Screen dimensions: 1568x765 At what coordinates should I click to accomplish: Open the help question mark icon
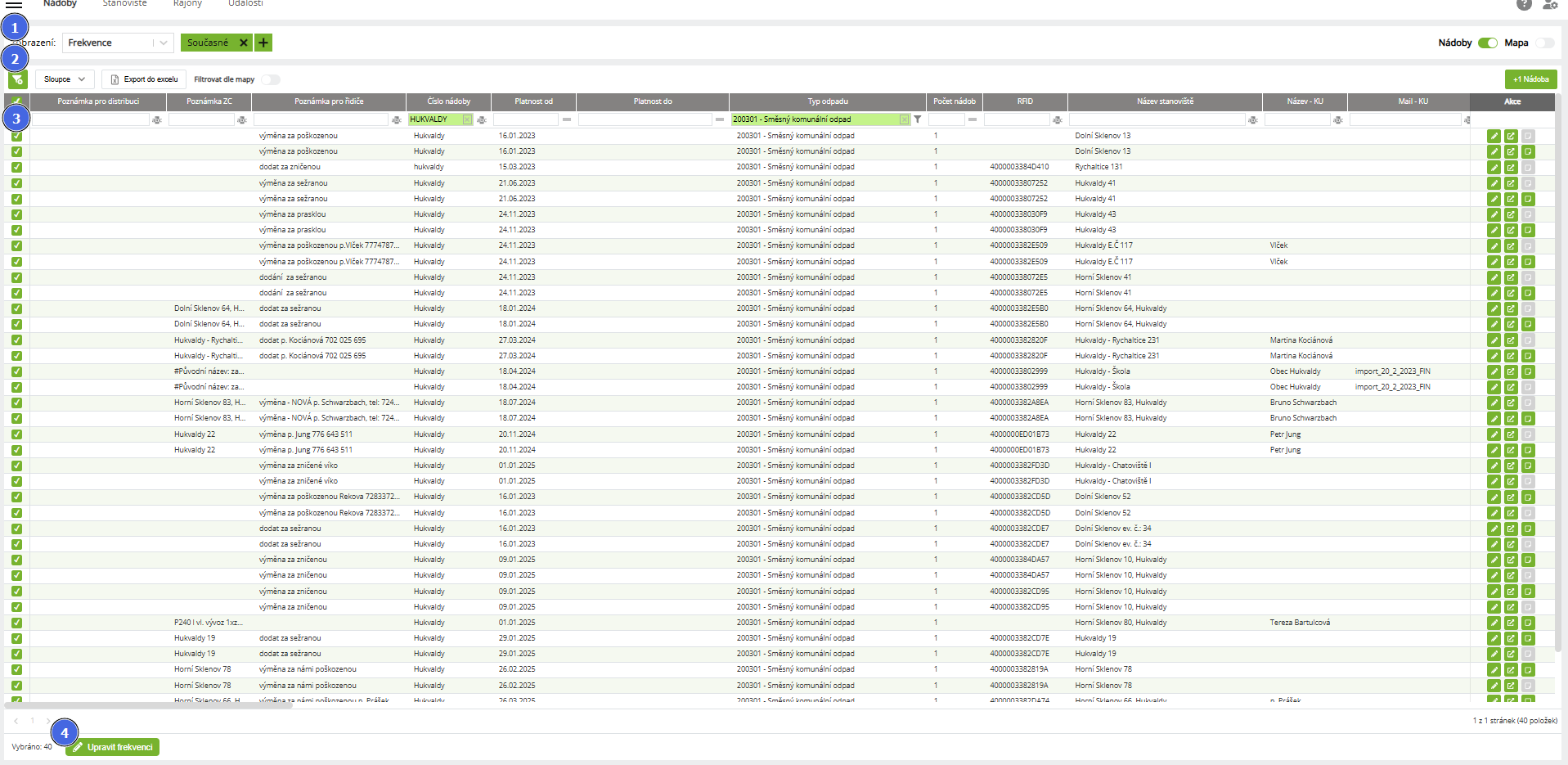(x=1524, y=4)
